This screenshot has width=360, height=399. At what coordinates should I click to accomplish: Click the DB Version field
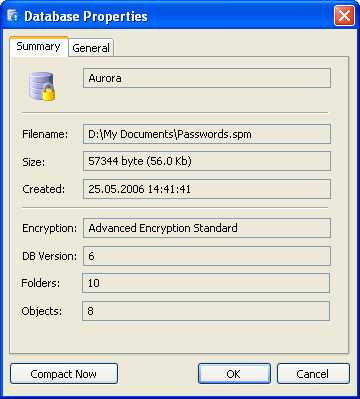(x=207, y=256)
